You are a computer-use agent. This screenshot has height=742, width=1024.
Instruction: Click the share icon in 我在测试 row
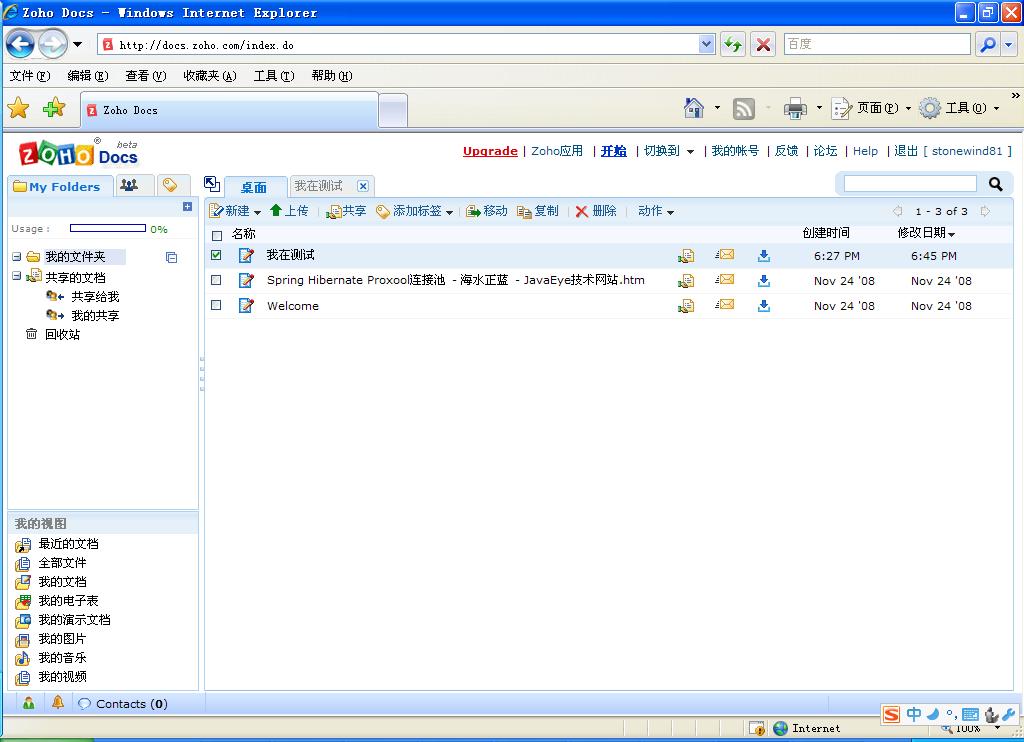(686, 256)
